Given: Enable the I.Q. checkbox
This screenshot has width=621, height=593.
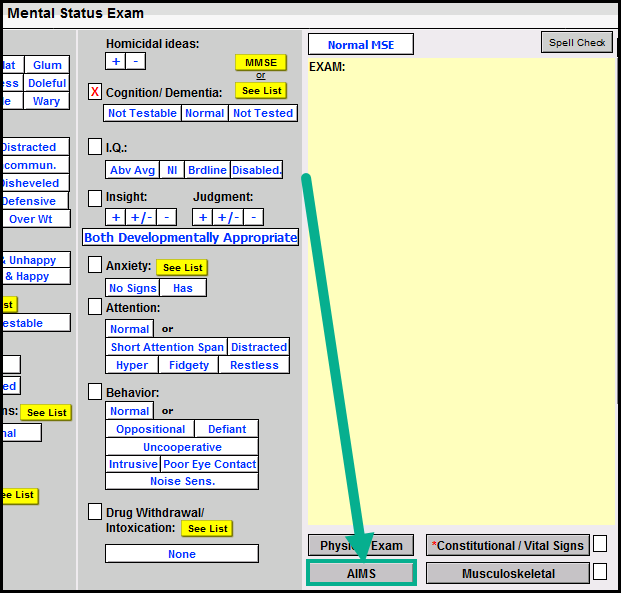Looking at the screenshot, I should coord(95,147).
